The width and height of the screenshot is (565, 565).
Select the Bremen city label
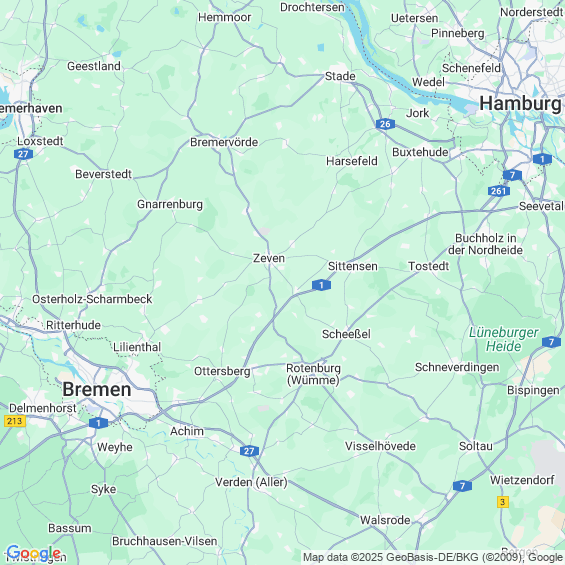[97, 390]
